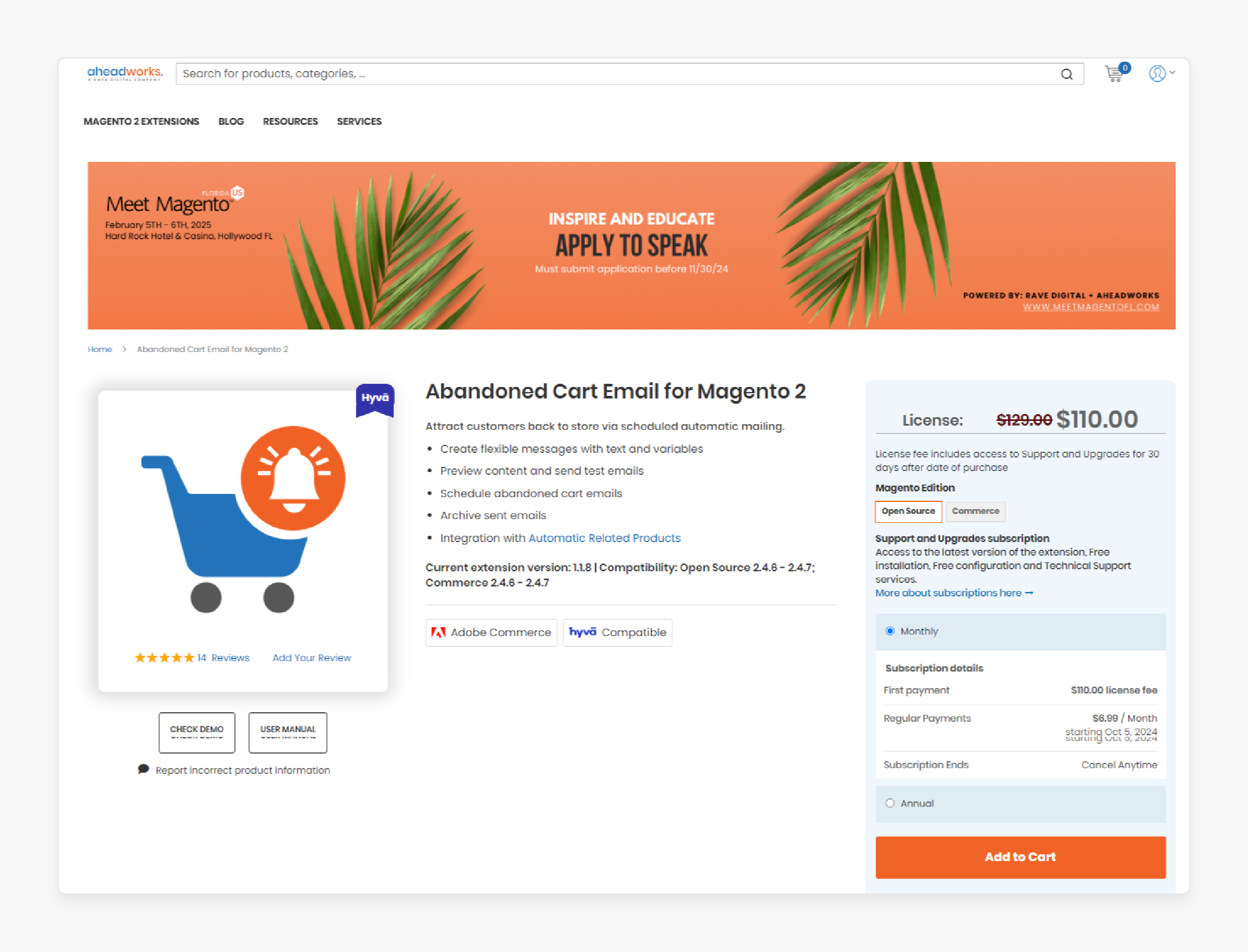
Task: Click the search magnifier icon
Action: click(1067, 72)
